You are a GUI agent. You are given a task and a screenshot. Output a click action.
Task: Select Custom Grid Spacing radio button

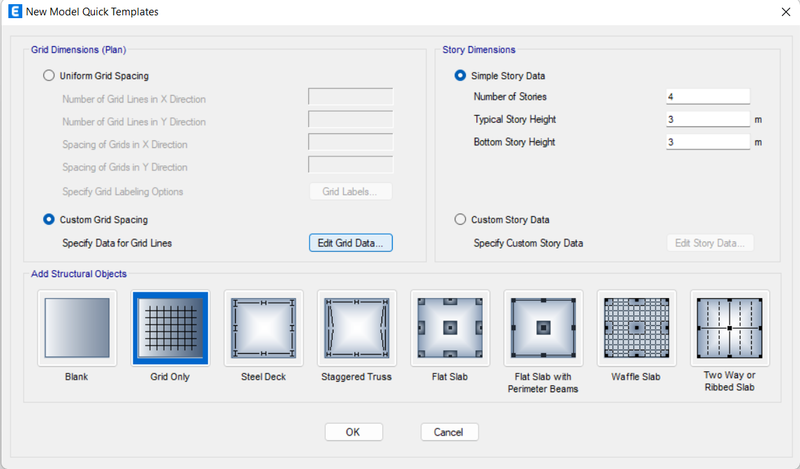click(x=48, y=219)
